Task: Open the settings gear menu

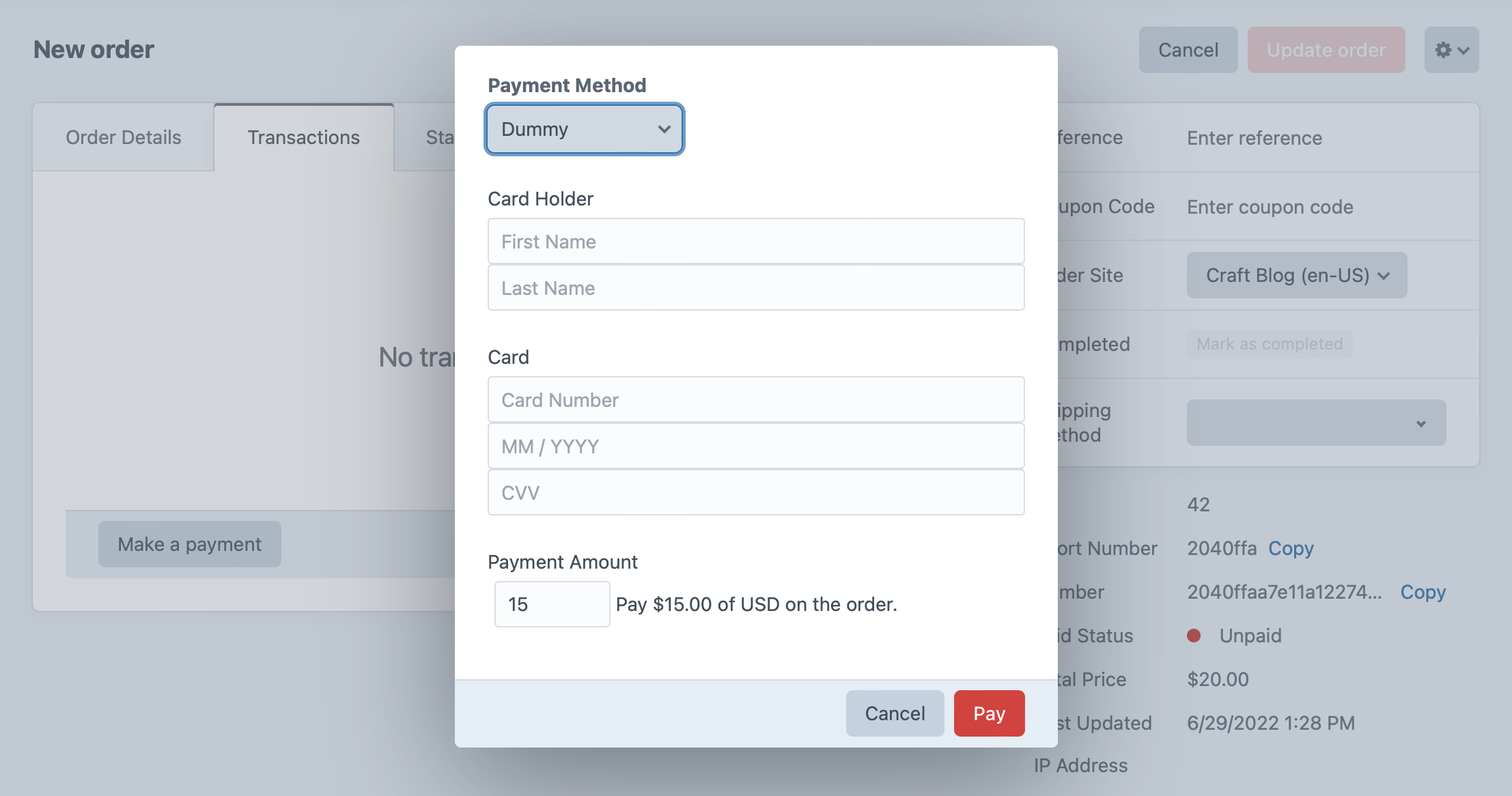Action: (x=1444, y=49)
